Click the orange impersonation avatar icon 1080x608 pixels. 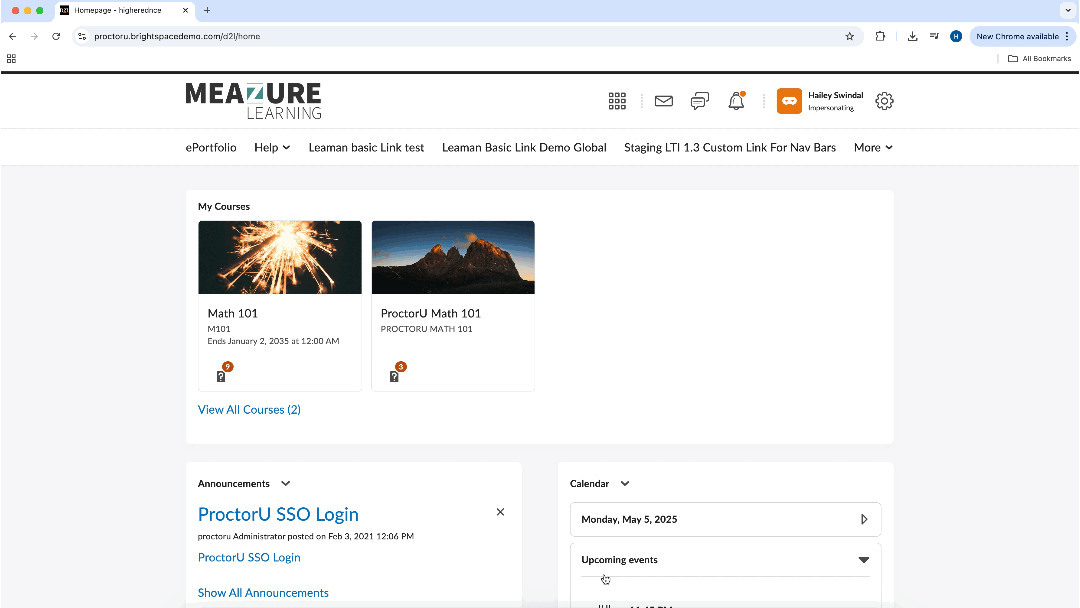789,101
